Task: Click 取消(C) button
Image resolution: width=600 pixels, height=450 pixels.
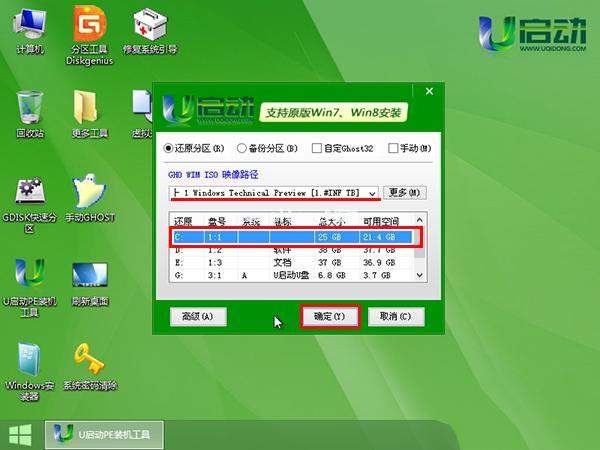Action: 396,317
